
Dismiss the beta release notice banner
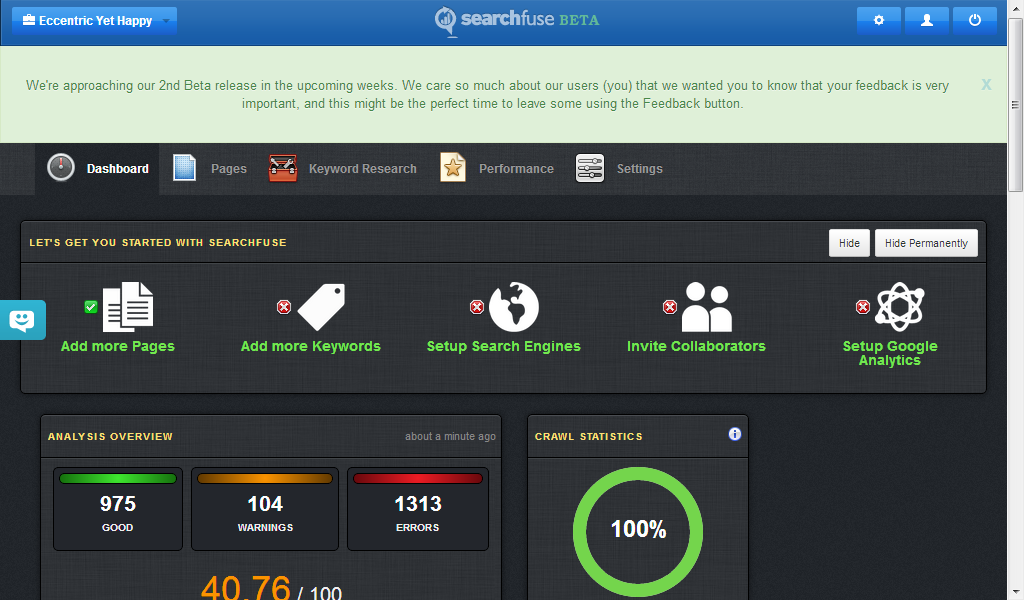pos(986,84)
